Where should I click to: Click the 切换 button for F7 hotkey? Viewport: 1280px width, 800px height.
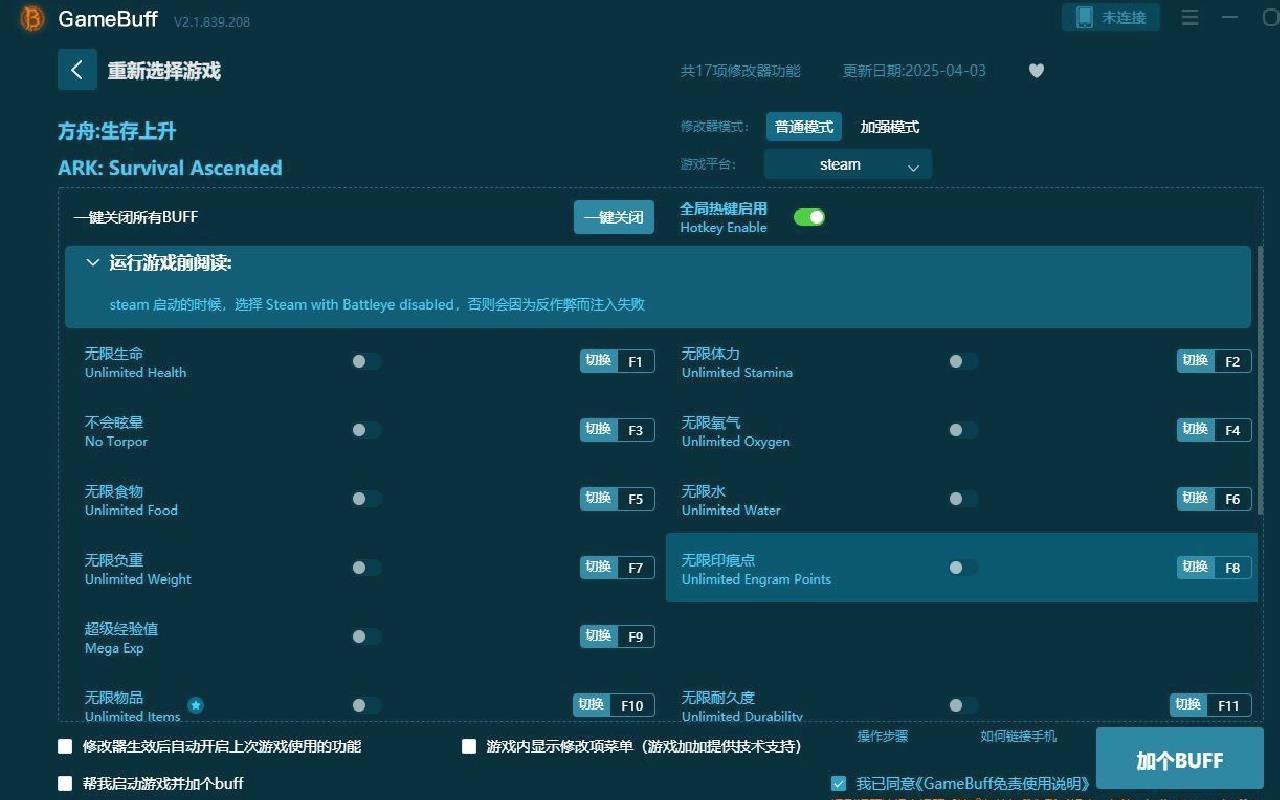pyautogui.click(x=598, y=568)
